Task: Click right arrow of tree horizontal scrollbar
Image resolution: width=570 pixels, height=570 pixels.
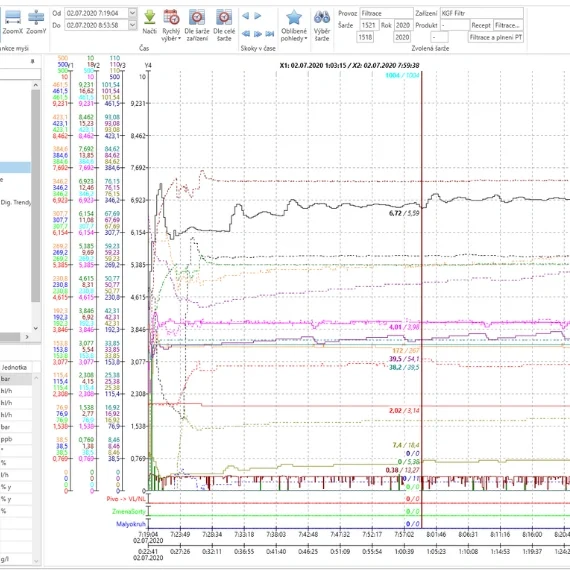Action: 27,337
